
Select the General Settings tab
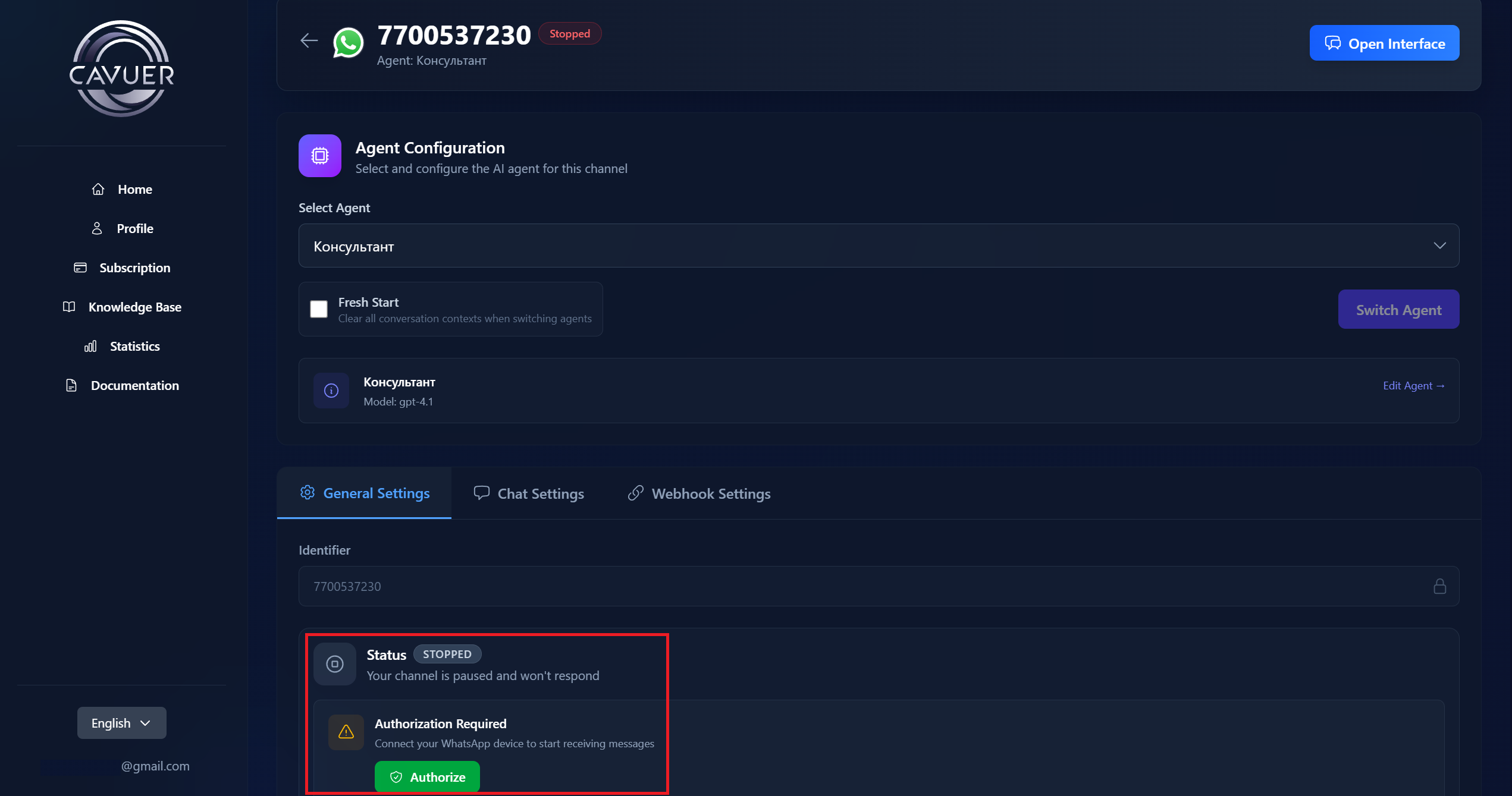(x=365, y=493)
